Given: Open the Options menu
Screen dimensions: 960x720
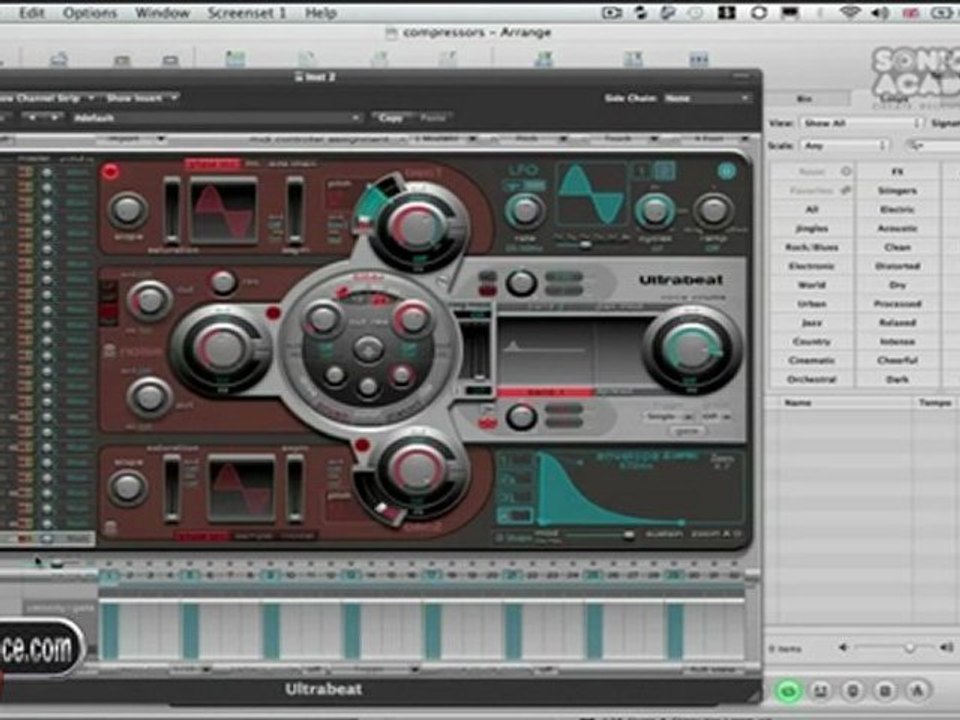Looking at the screenshot, I should point(89,13).
